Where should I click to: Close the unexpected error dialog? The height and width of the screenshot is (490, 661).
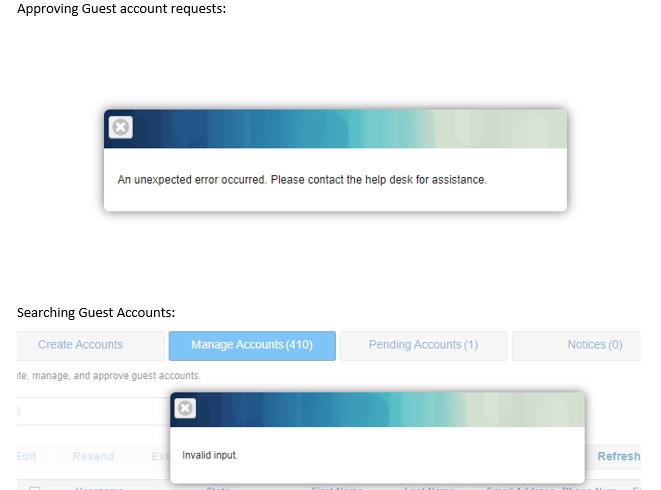pos(120,127)
